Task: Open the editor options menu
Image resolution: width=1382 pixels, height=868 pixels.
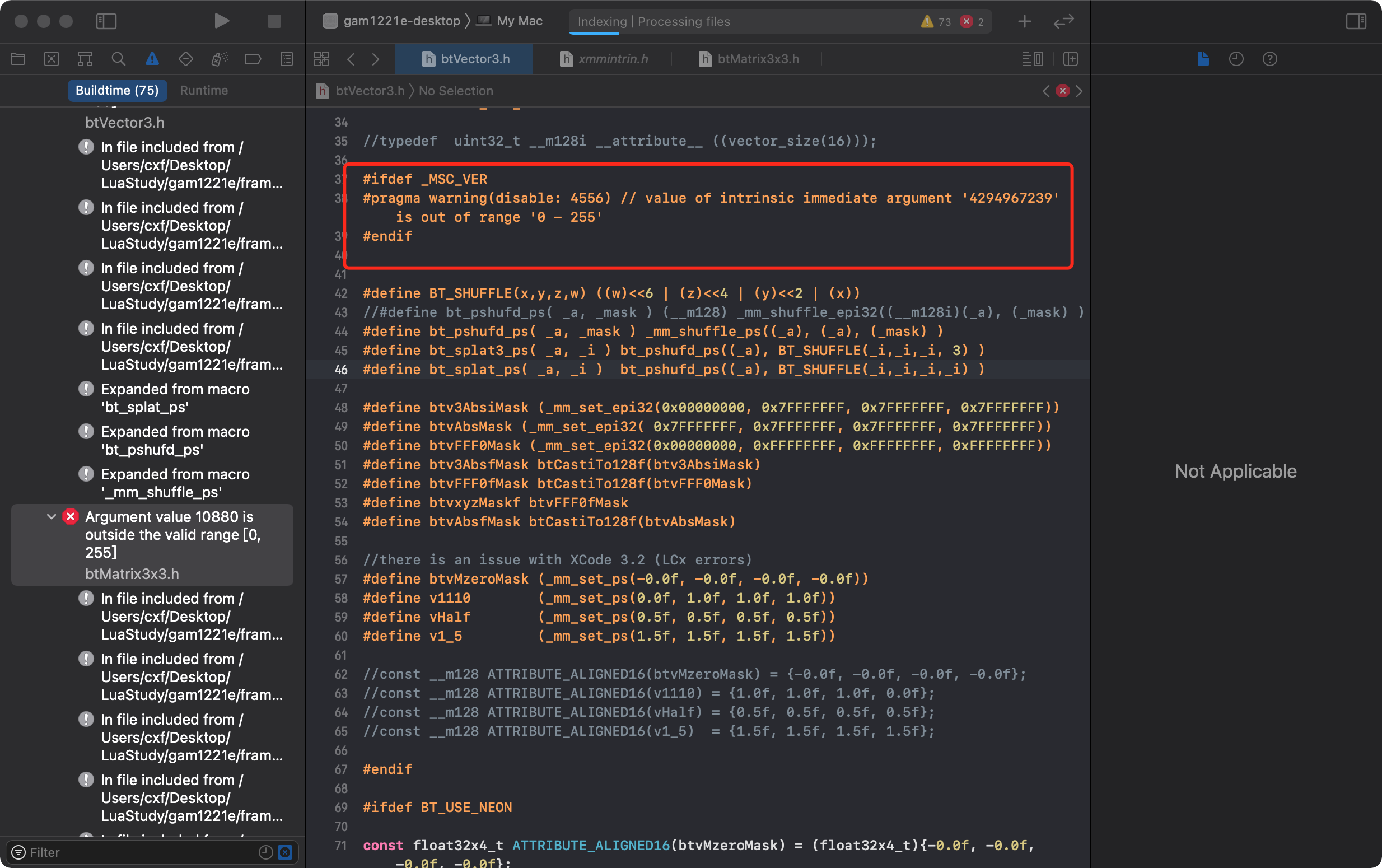Action: point(1032,59)
